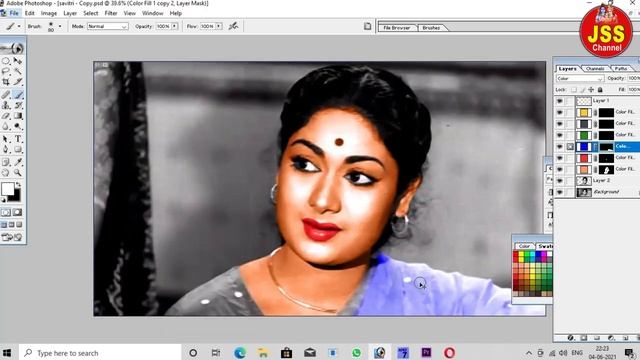Reset default foreground and background colors
640x360 pixels.
[x=4, y=200]
